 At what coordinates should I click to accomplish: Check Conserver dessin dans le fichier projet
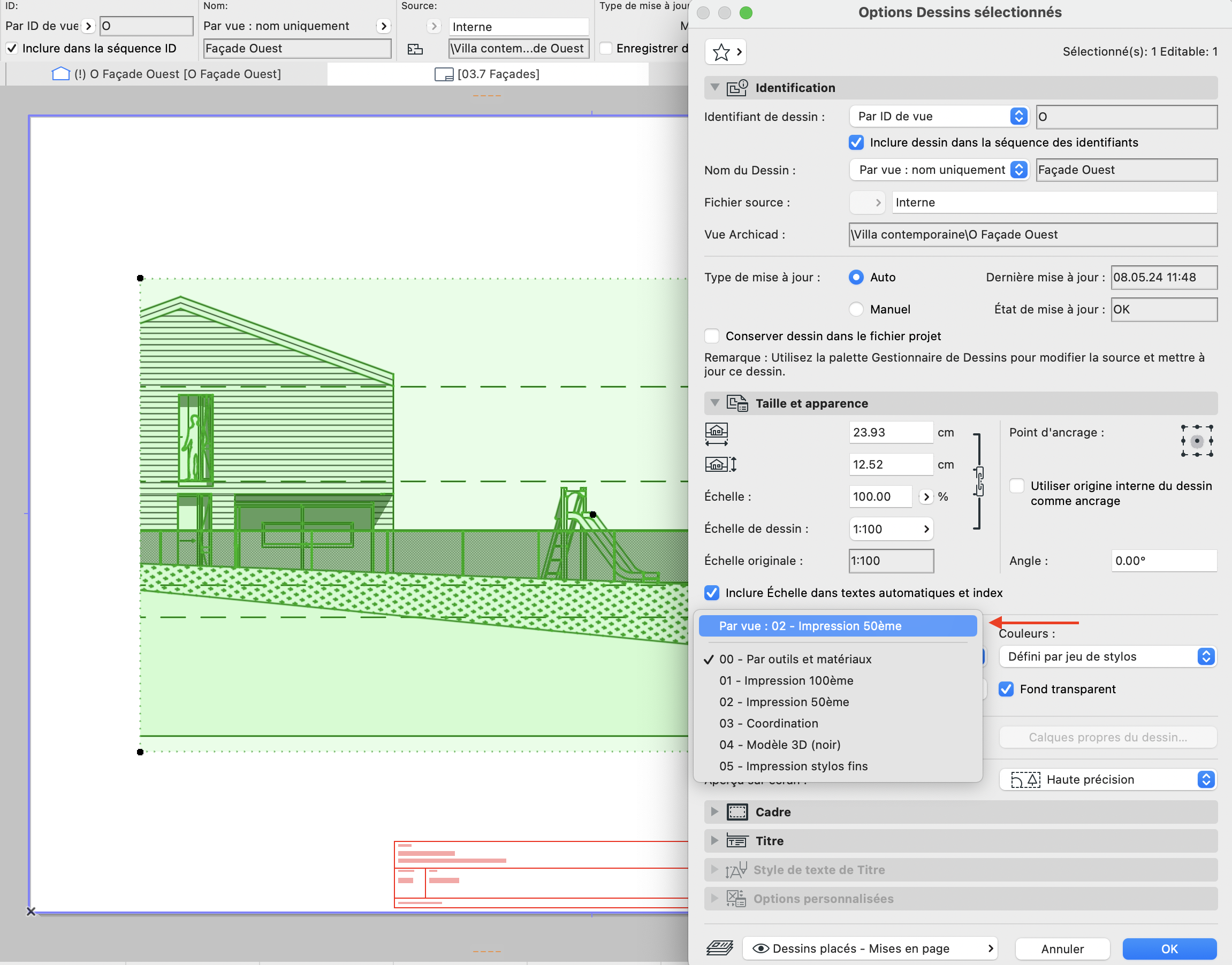[x=712, y=336]
